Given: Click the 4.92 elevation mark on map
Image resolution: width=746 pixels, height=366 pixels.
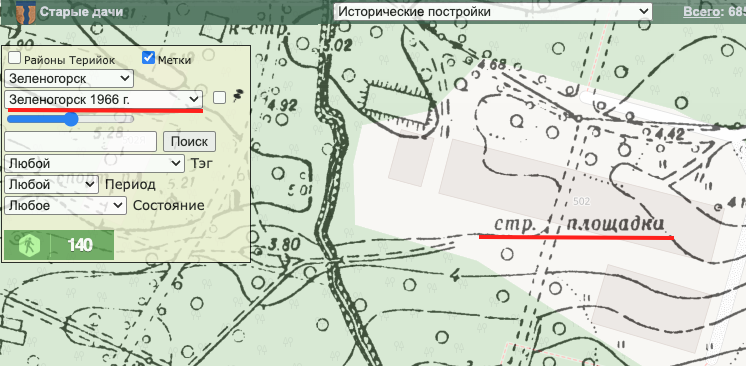Looking at the screenshot, I should point(283,104).
